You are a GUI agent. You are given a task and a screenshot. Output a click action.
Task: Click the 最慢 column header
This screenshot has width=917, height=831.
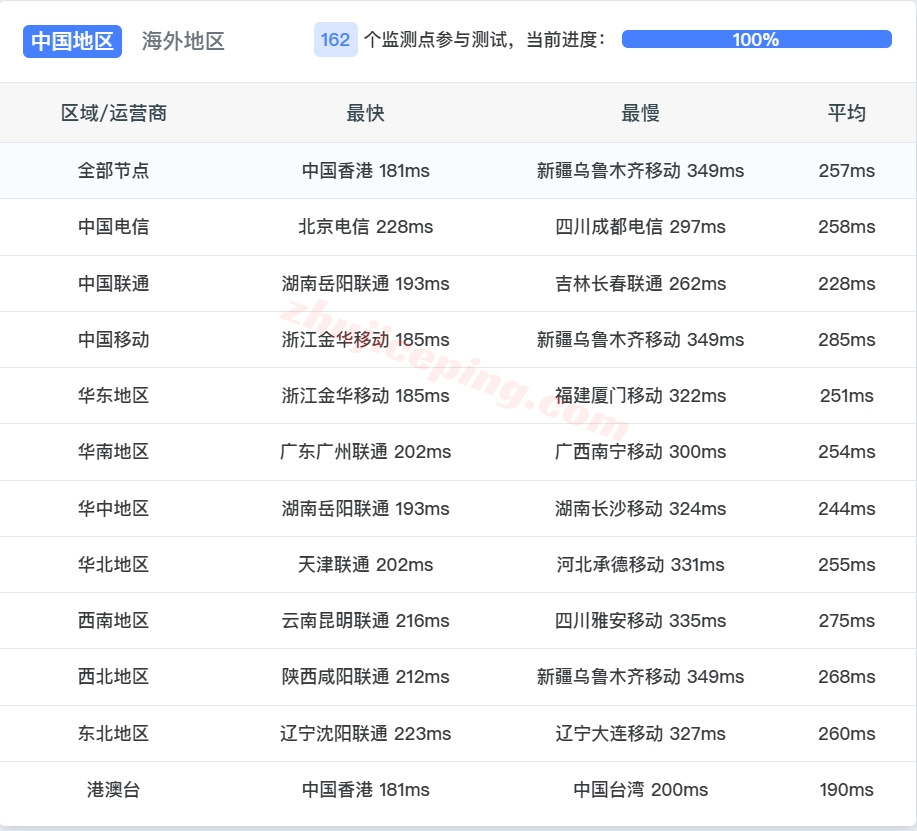click(643, 113)
